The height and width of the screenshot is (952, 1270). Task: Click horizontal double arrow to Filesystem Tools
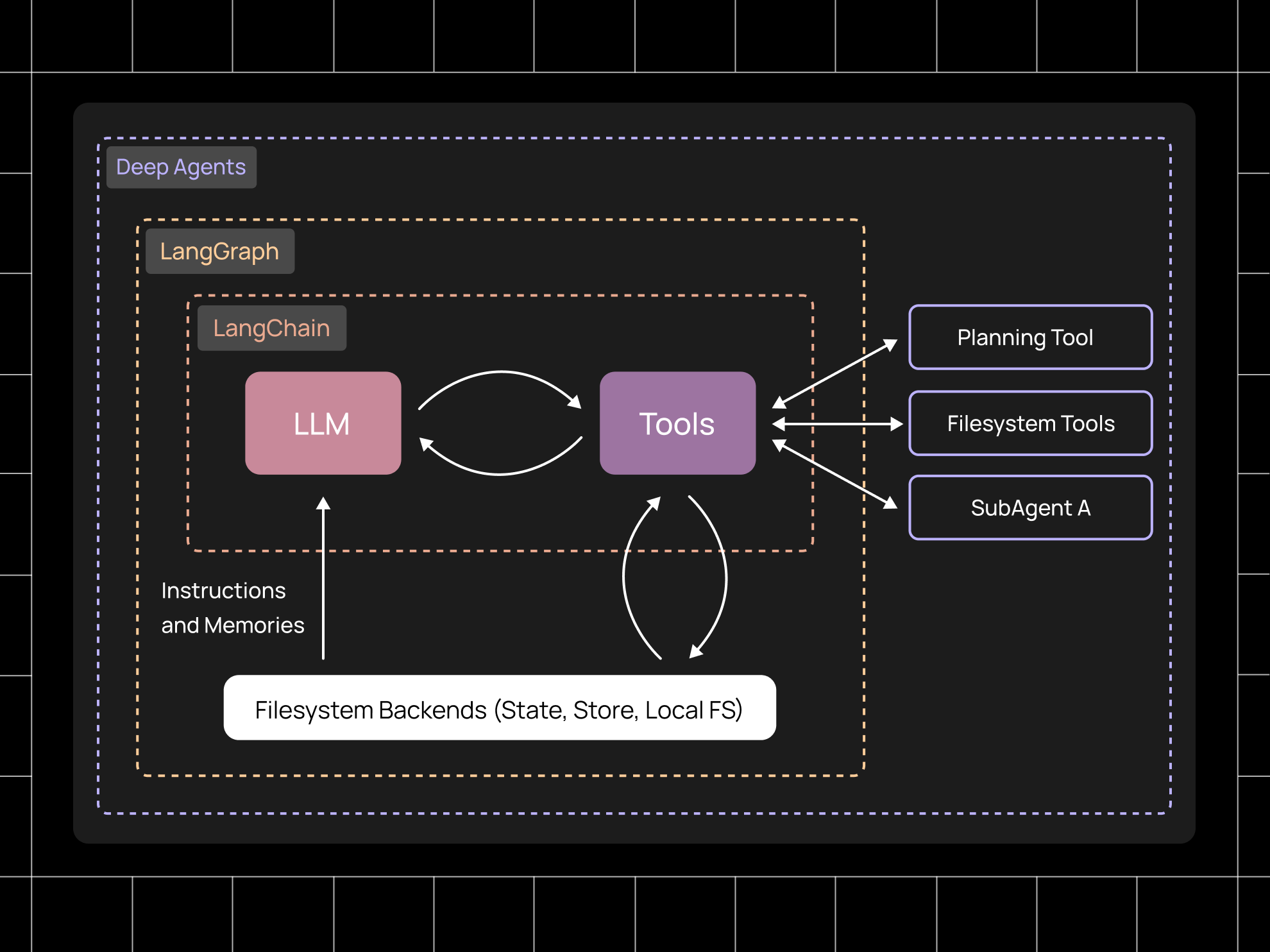pos(837,424)
